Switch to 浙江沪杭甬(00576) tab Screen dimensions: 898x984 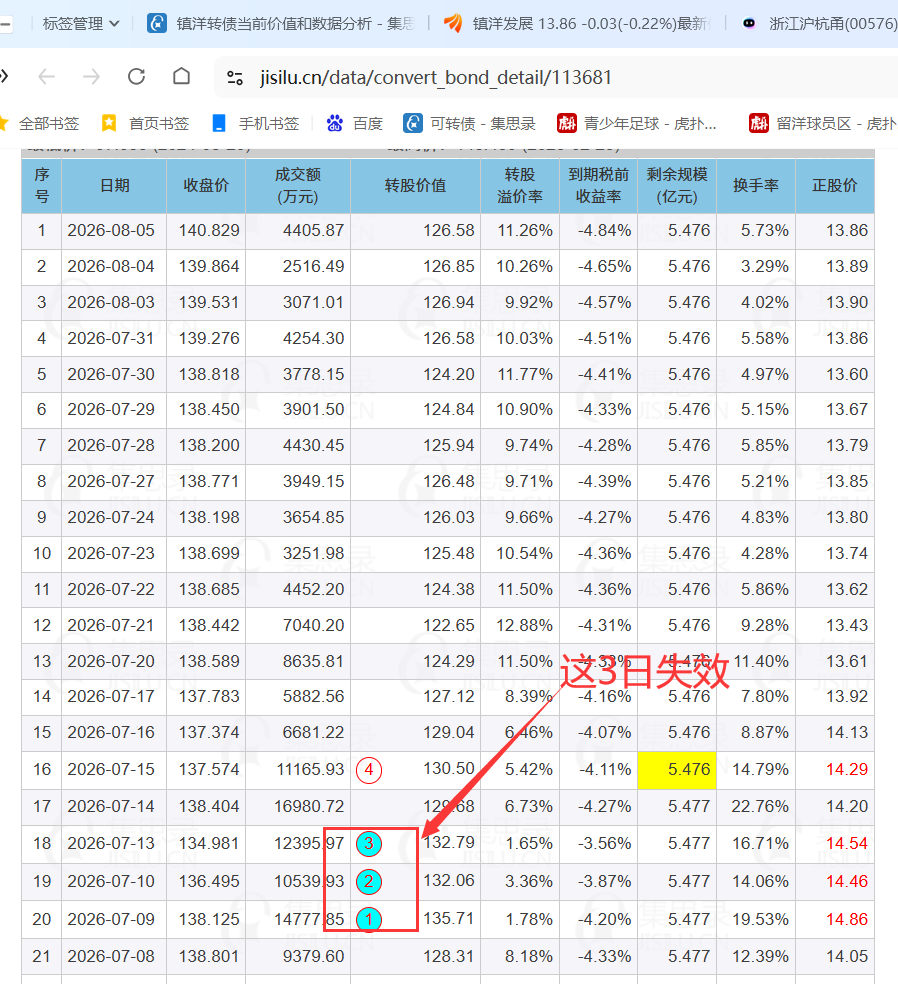tap(819, 24)
